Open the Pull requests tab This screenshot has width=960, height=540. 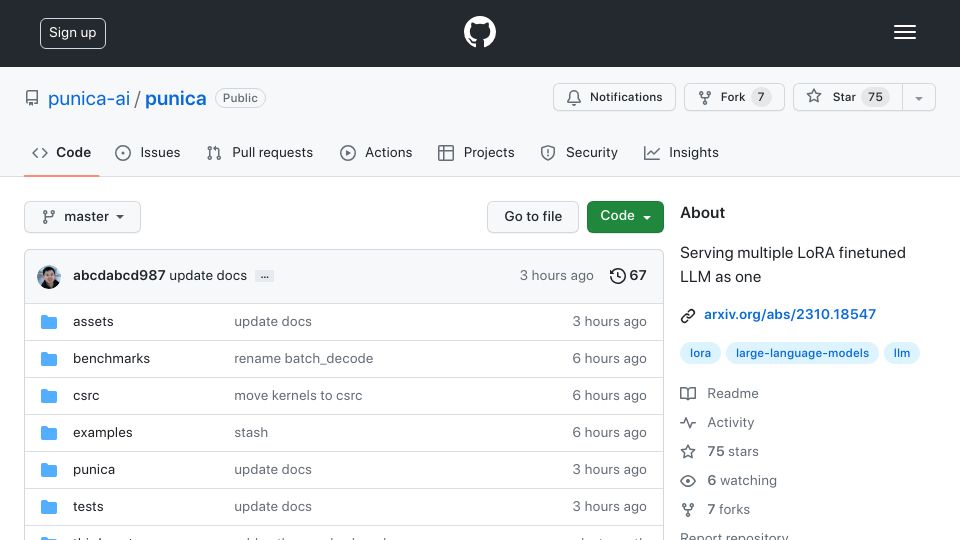[x=260, y=152]
